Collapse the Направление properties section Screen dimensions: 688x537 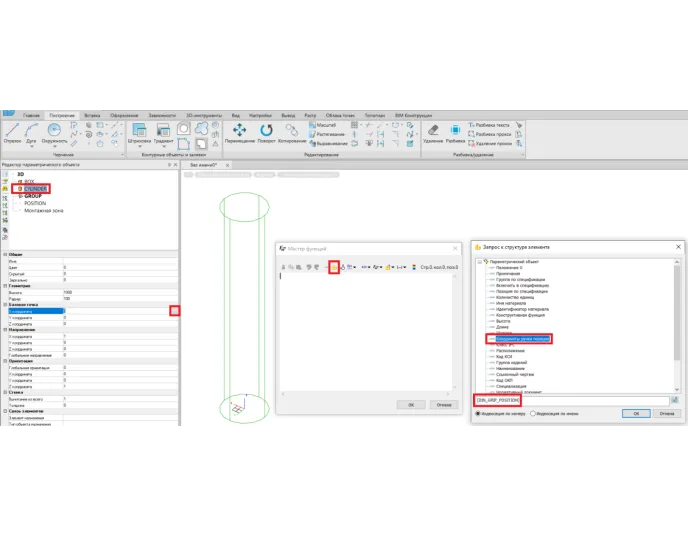(x=5, y=329)
